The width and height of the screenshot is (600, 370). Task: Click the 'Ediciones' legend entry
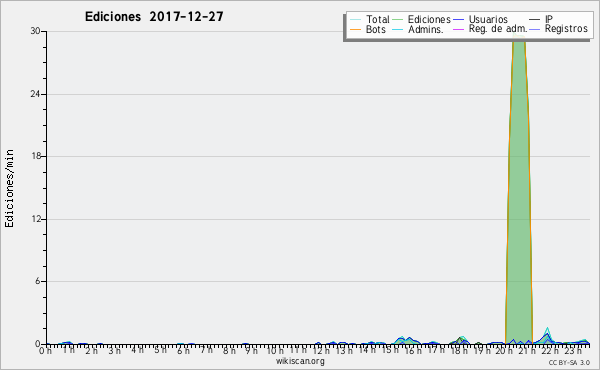pos(422,19)
